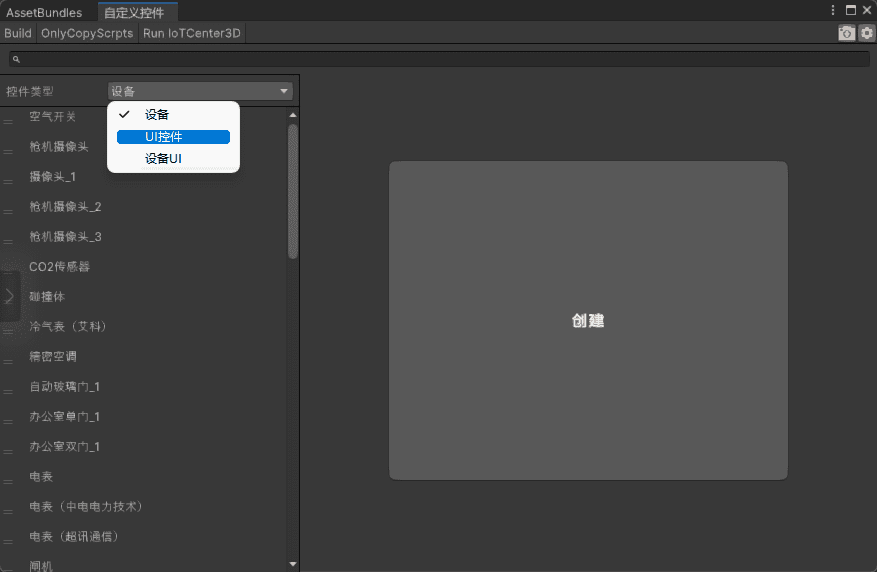Click the OnlyCopyScrpts button
This screenshot has width=877, height=572.
pyautogui.click(x=87, y=33)
